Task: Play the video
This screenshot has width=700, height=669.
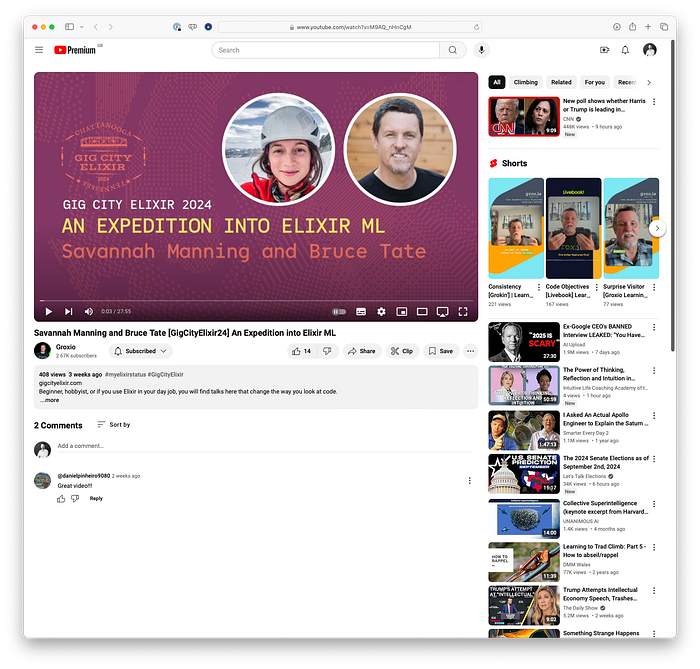Action: tap(49, 312)
